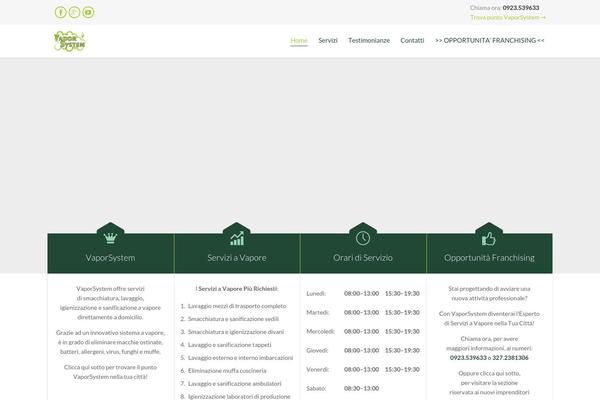Open the Google Plus social icon
The image size is (600, 400).
(74, 12)
